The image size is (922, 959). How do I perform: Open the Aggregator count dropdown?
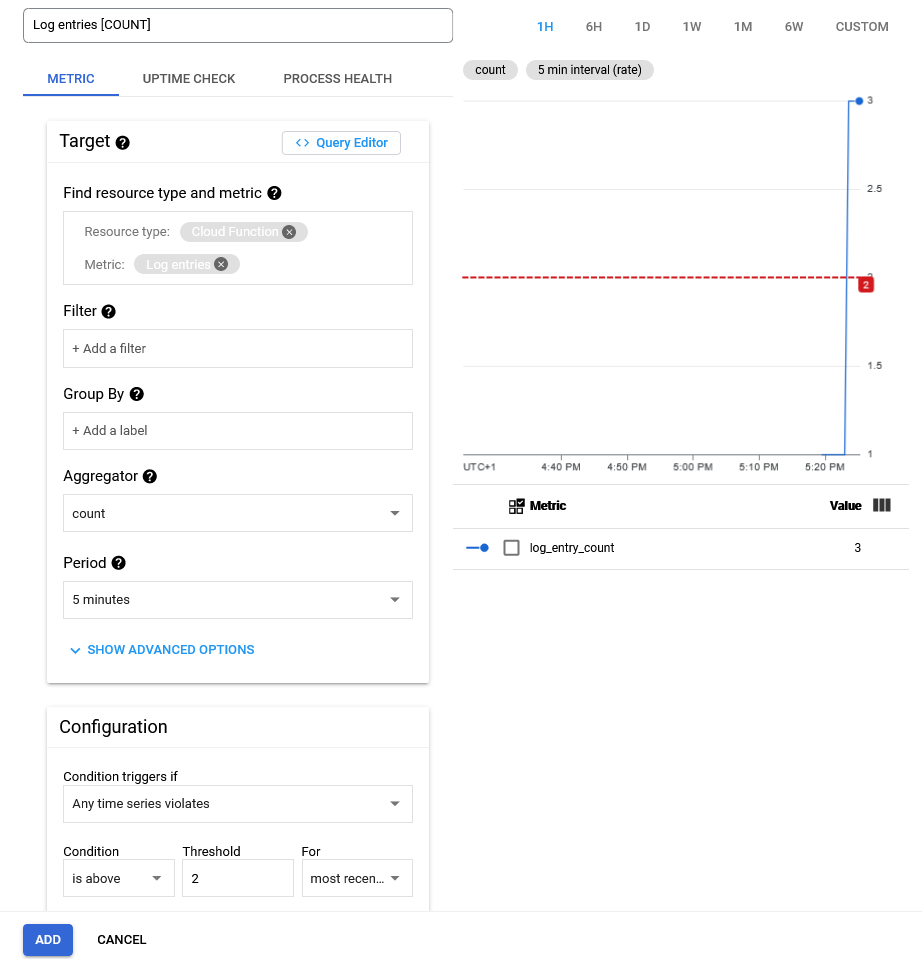238,513
